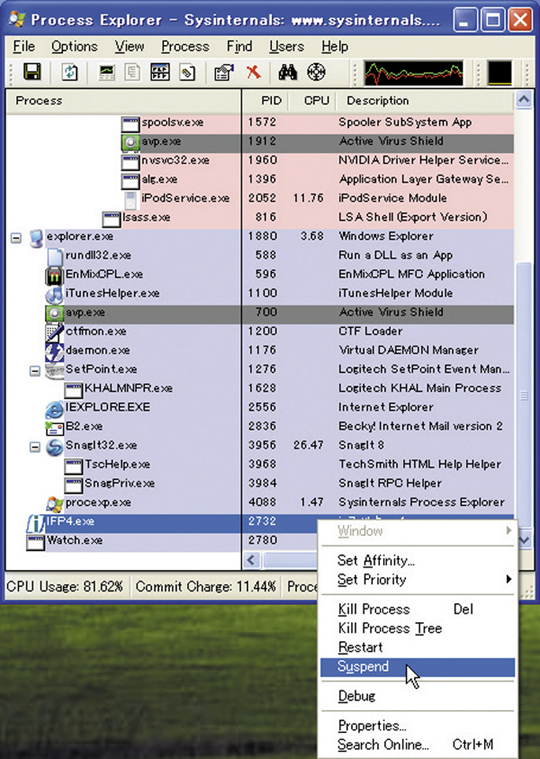Click the SnagIt32.exe icon
The image size is (540, 759).
click(54, 446)
